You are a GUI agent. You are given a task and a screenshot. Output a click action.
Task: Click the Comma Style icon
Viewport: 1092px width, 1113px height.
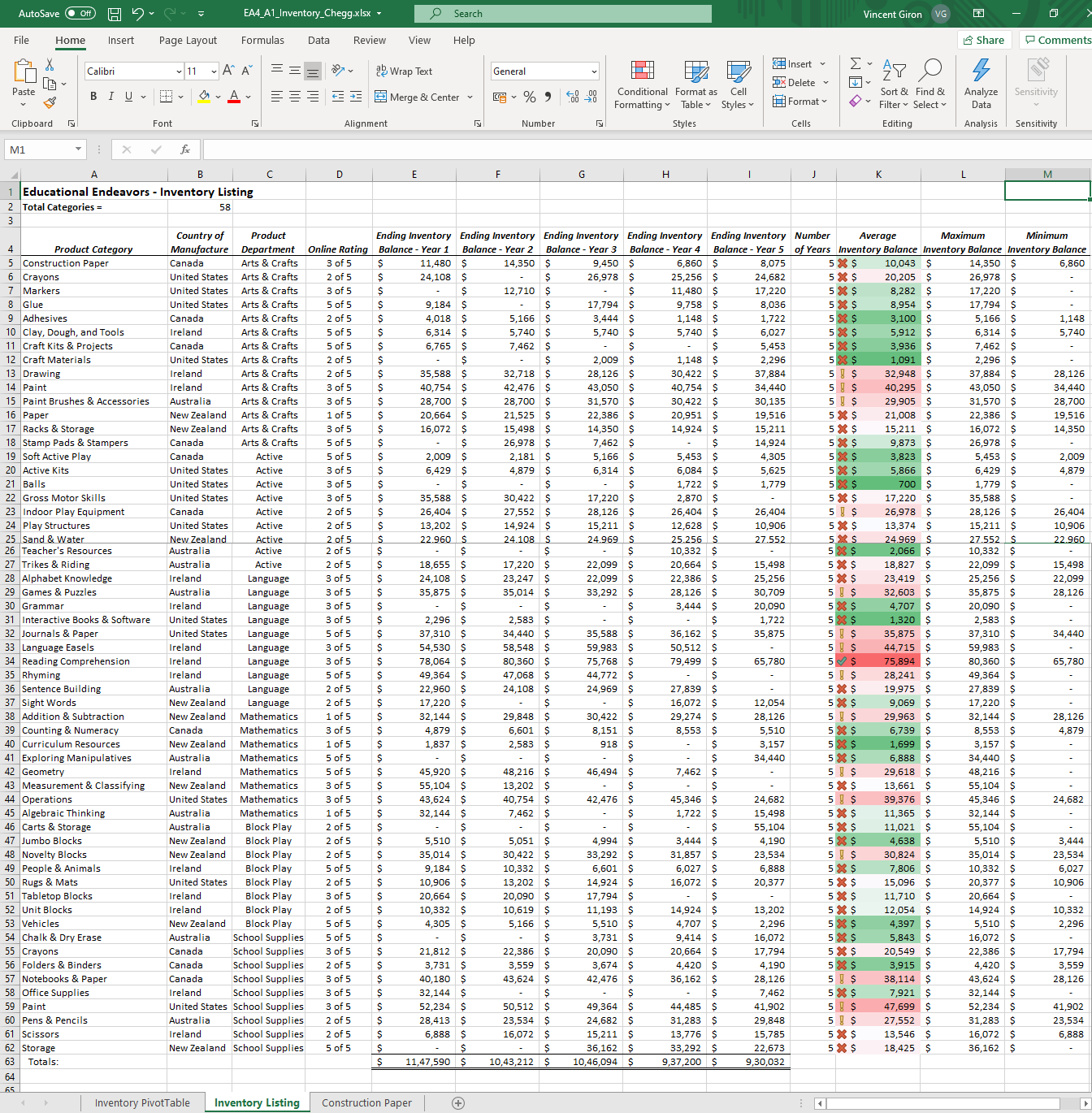[x=548, y=97]
